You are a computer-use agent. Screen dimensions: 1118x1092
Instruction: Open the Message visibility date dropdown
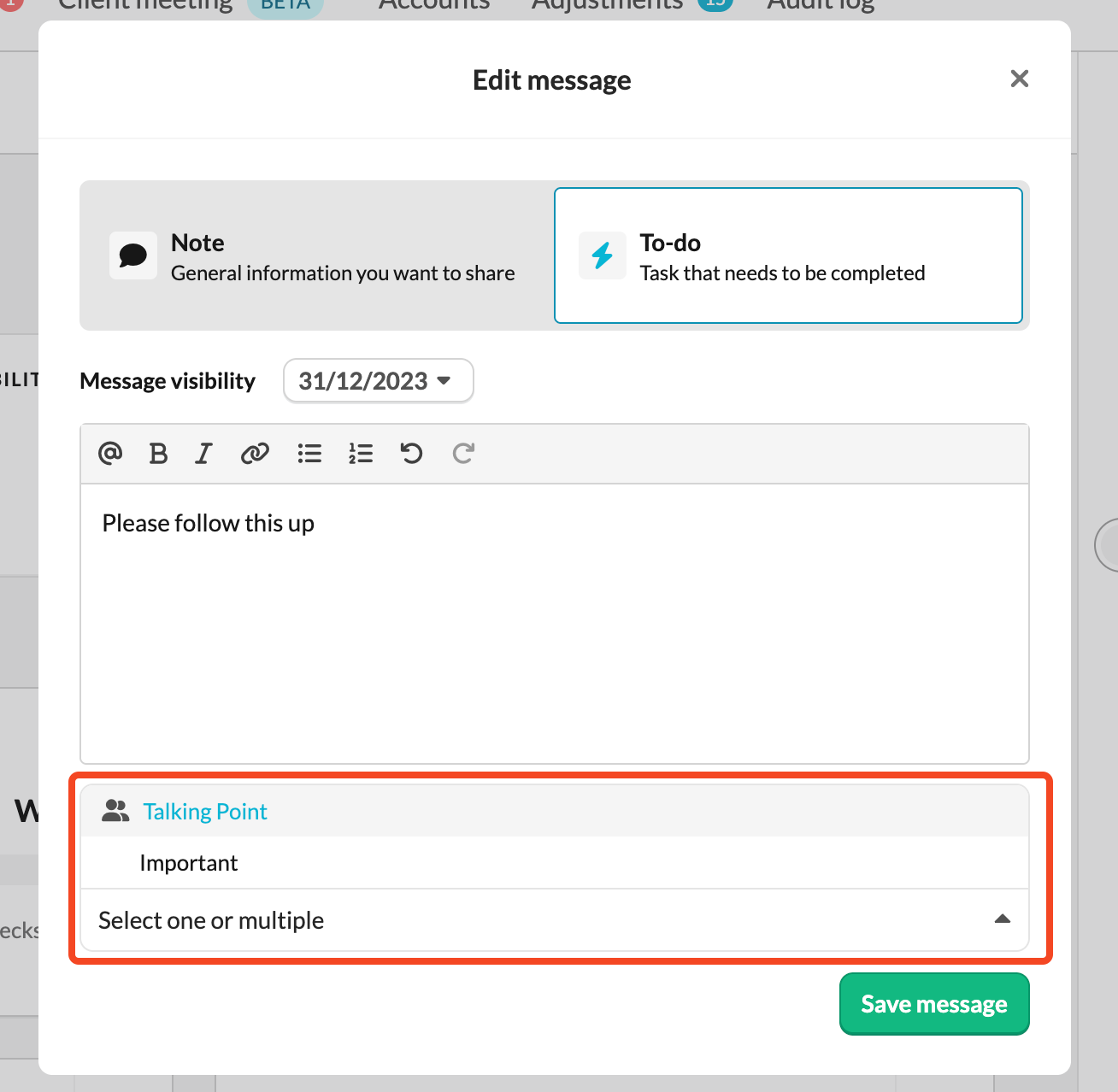coord(378,381)
